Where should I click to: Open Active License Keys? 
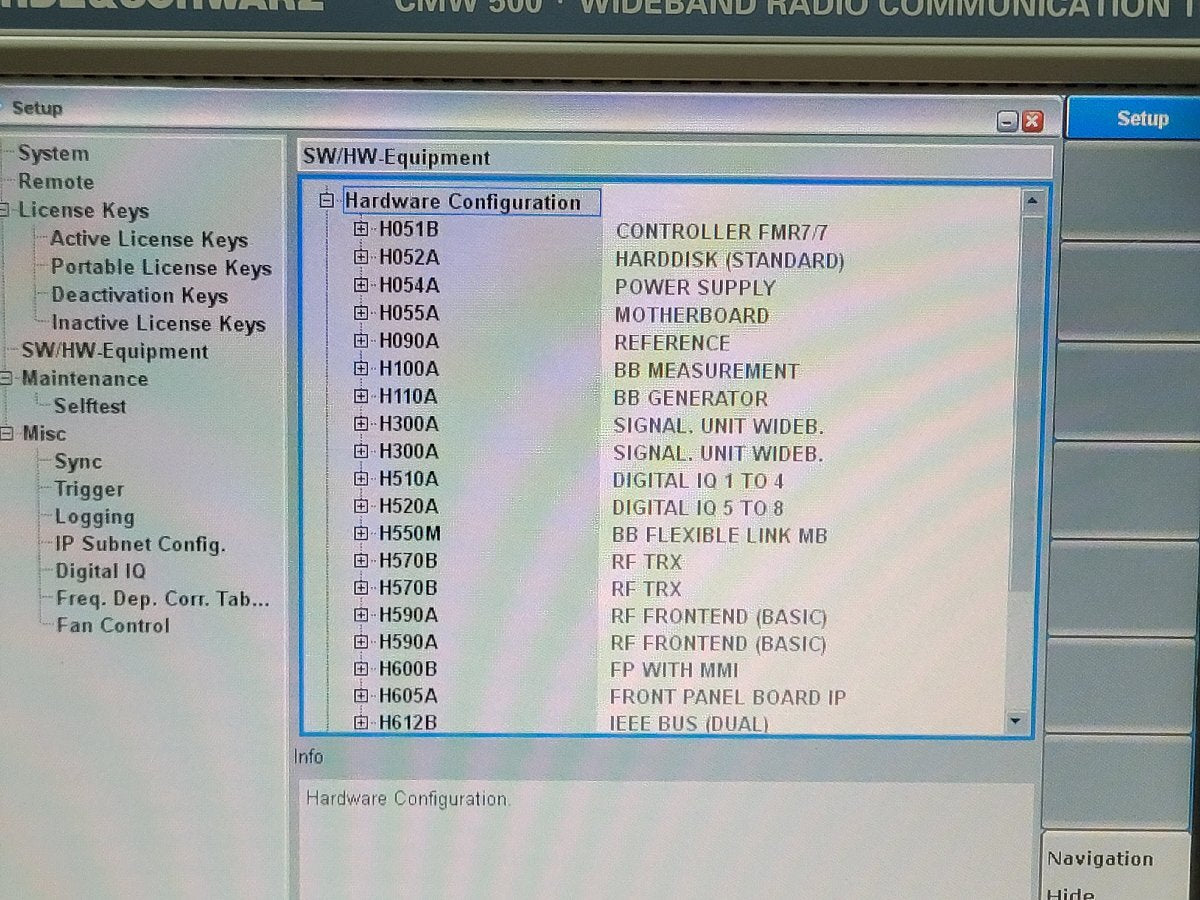[x=149, y=239]
